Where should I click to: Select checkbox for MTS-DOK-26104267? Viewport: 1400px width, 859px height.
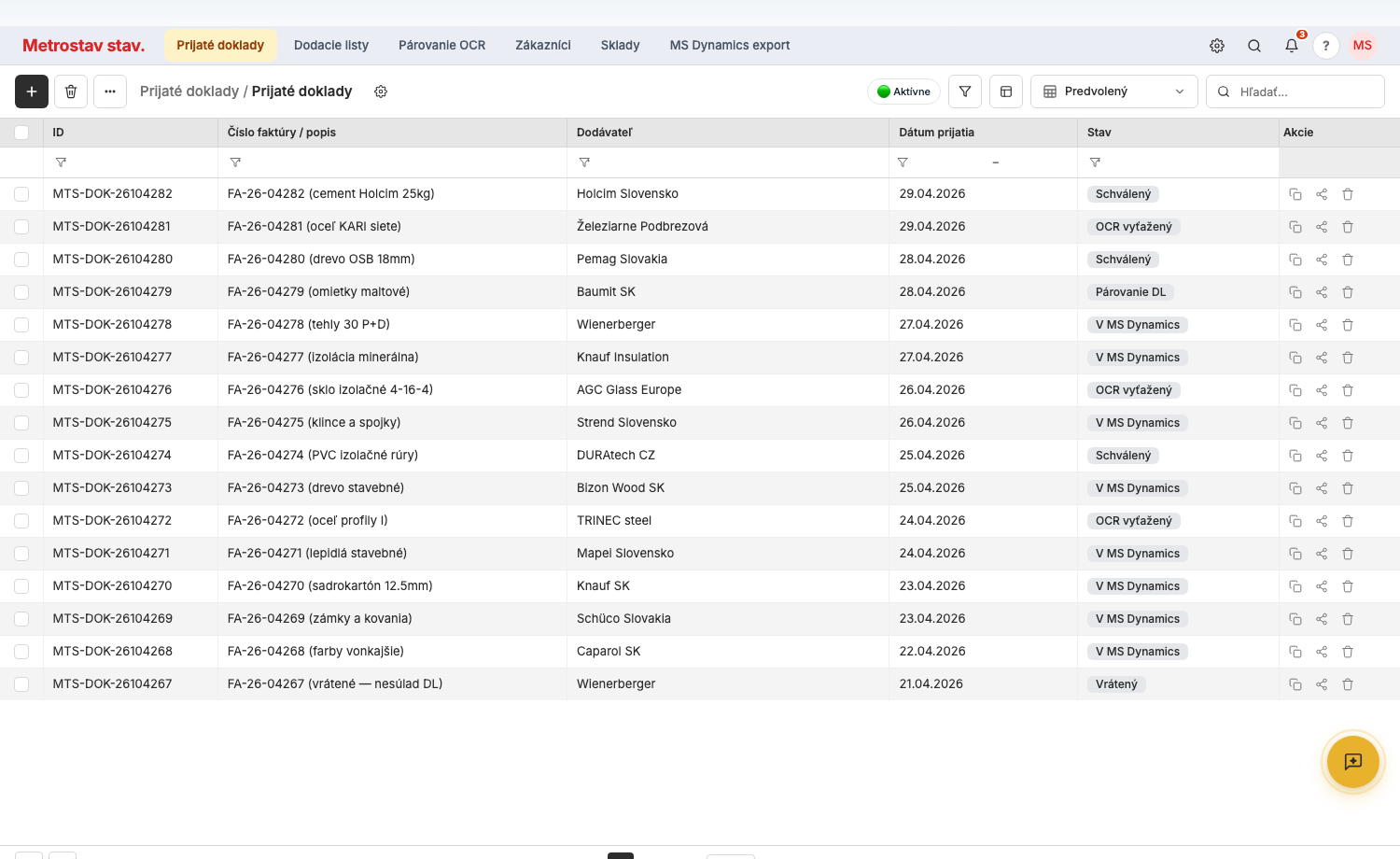click(x=21, y=684)
